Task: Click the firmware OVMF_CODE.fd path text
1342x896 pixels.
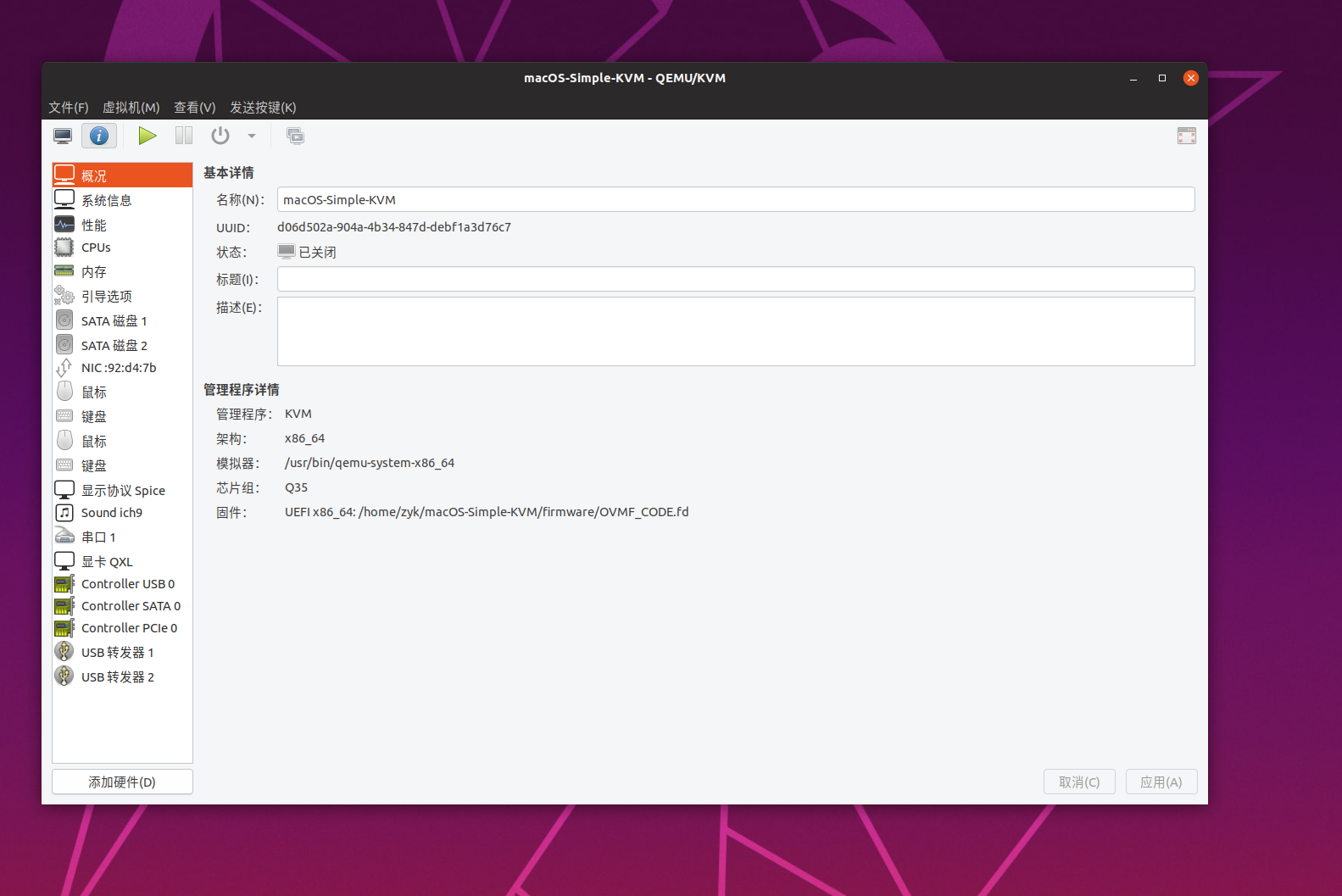Action: coord(487,512)
